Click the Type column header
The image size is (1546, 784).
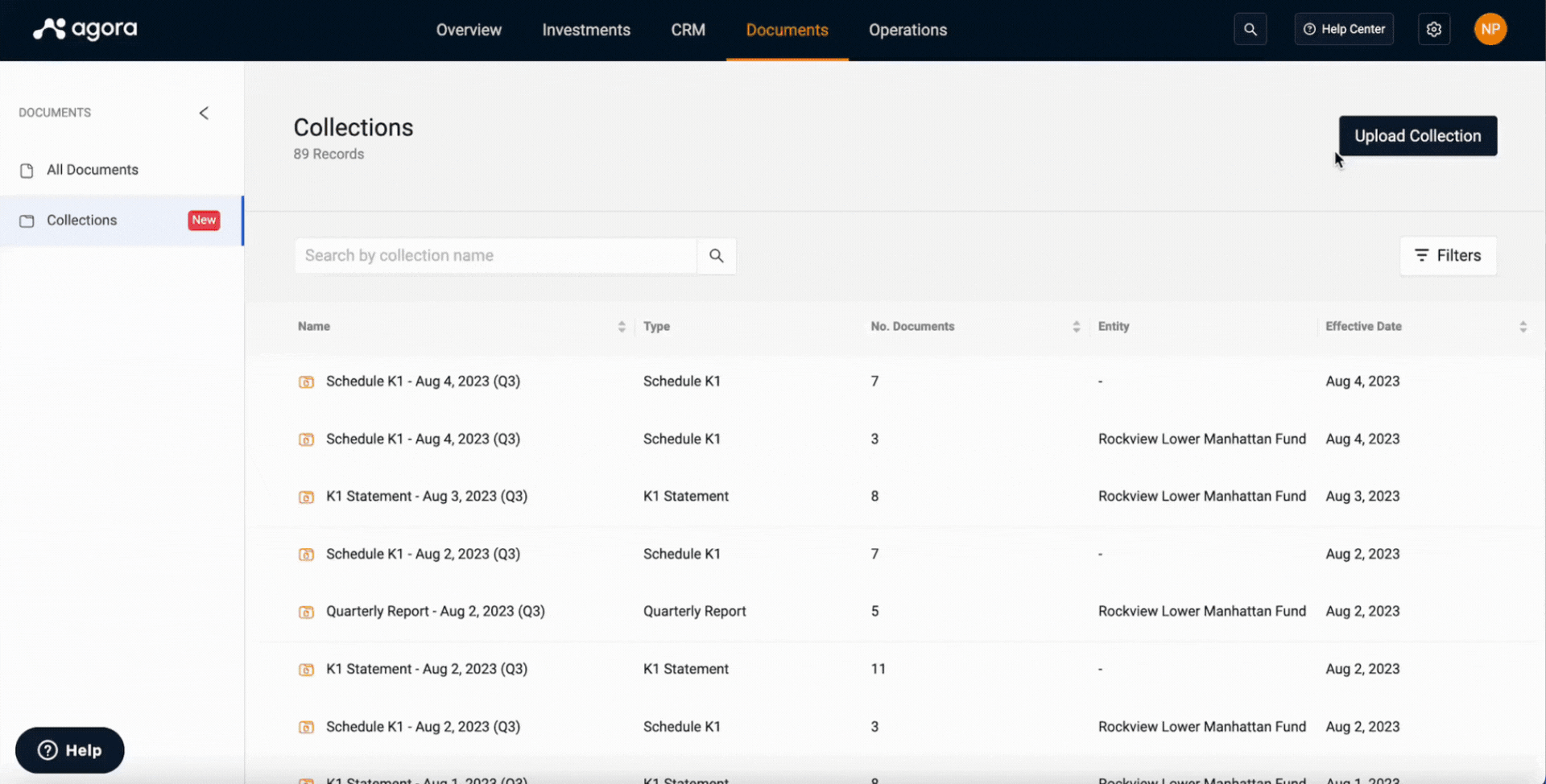pos(656,327)
